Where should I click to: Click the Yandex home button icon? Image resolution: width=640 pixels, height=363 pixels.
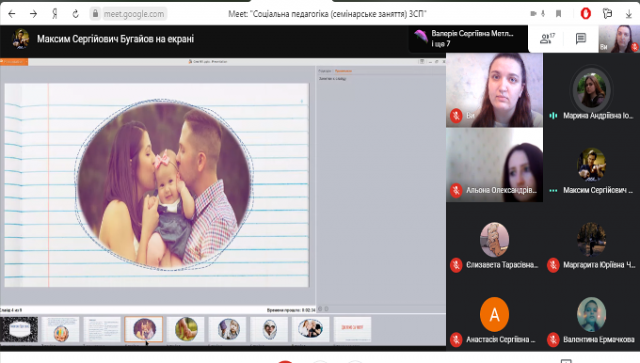(x=55, y=14)
